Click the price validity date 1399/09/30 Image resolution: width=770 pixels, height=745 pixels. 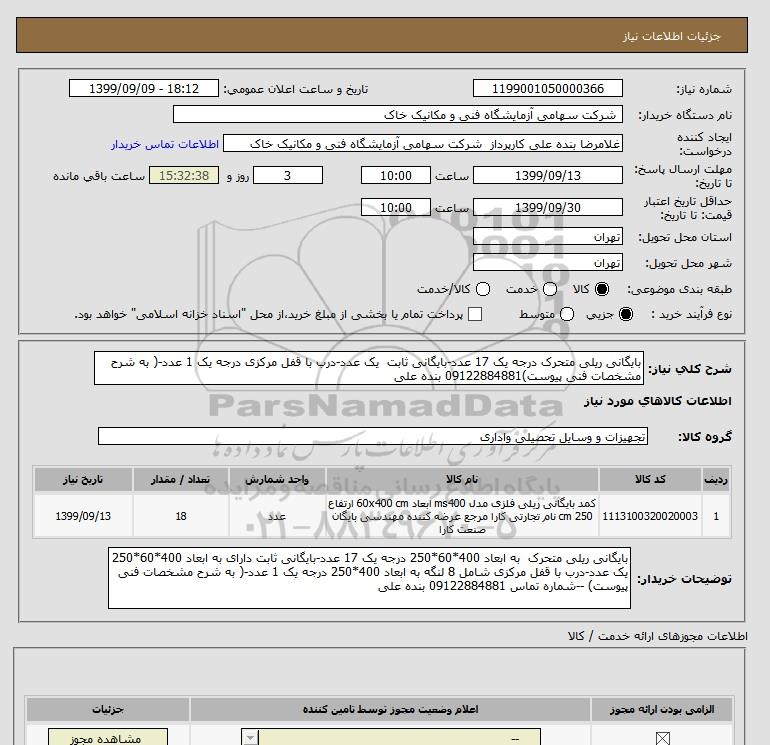548,207
